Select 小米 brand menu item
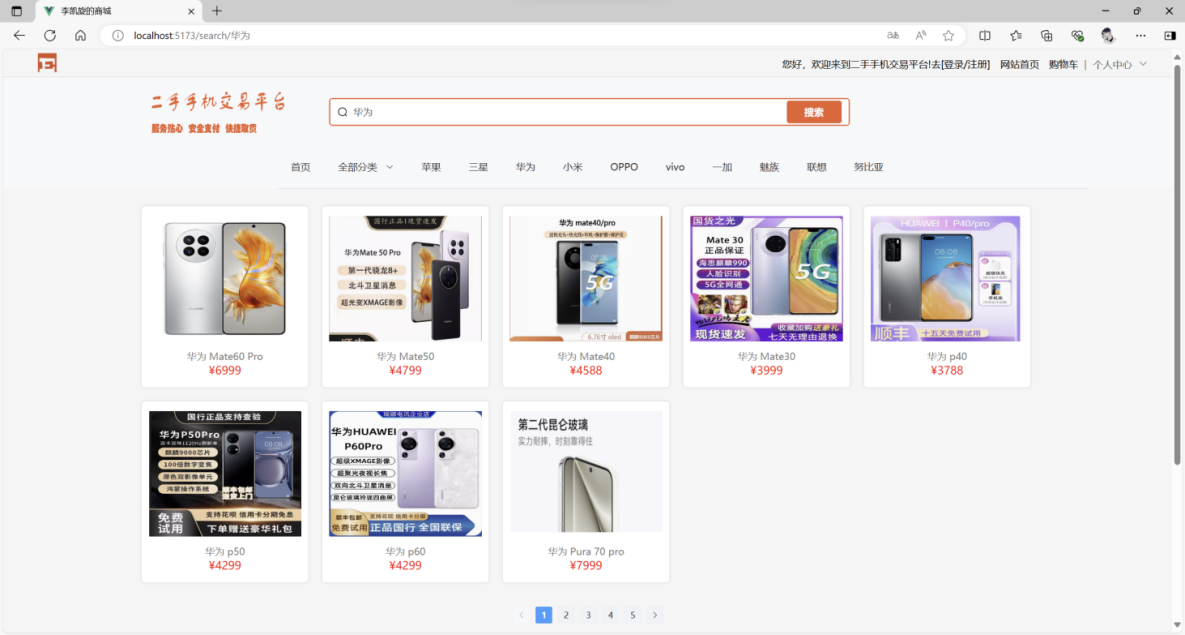Viewport: 1185px width, 635px height. click(x=573, y=167)
